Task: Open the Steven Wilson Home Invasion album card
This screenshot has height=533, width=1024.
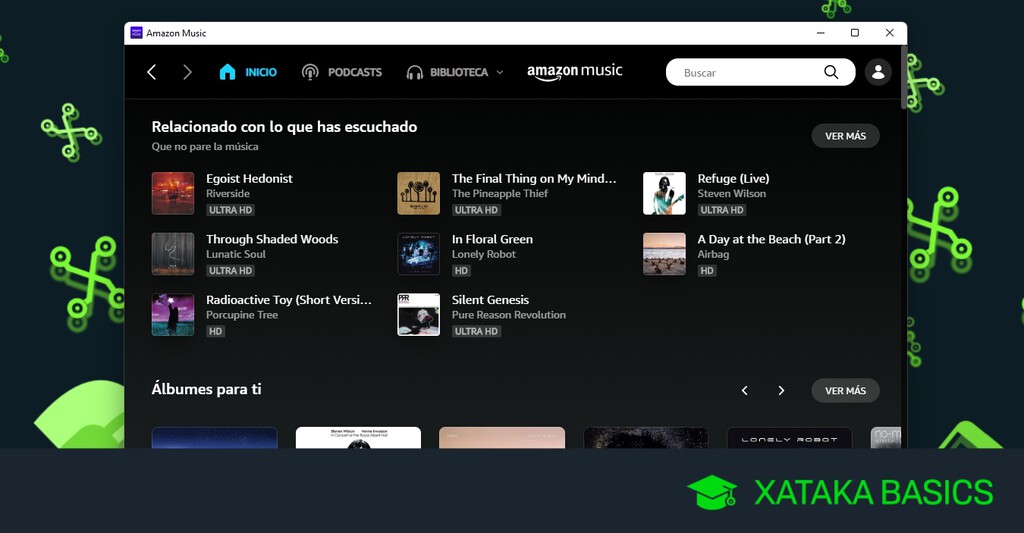Action: [x=359, y=438]
